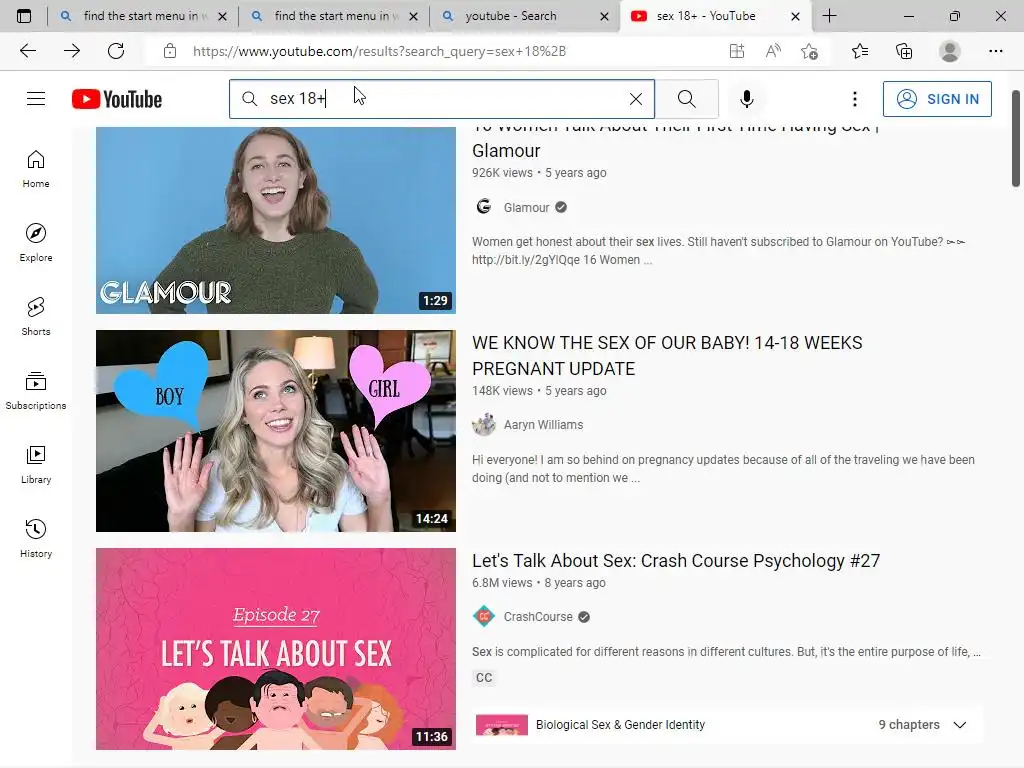Add this page to favorites
Screen dimensions: 1024x768
point(809,51)
